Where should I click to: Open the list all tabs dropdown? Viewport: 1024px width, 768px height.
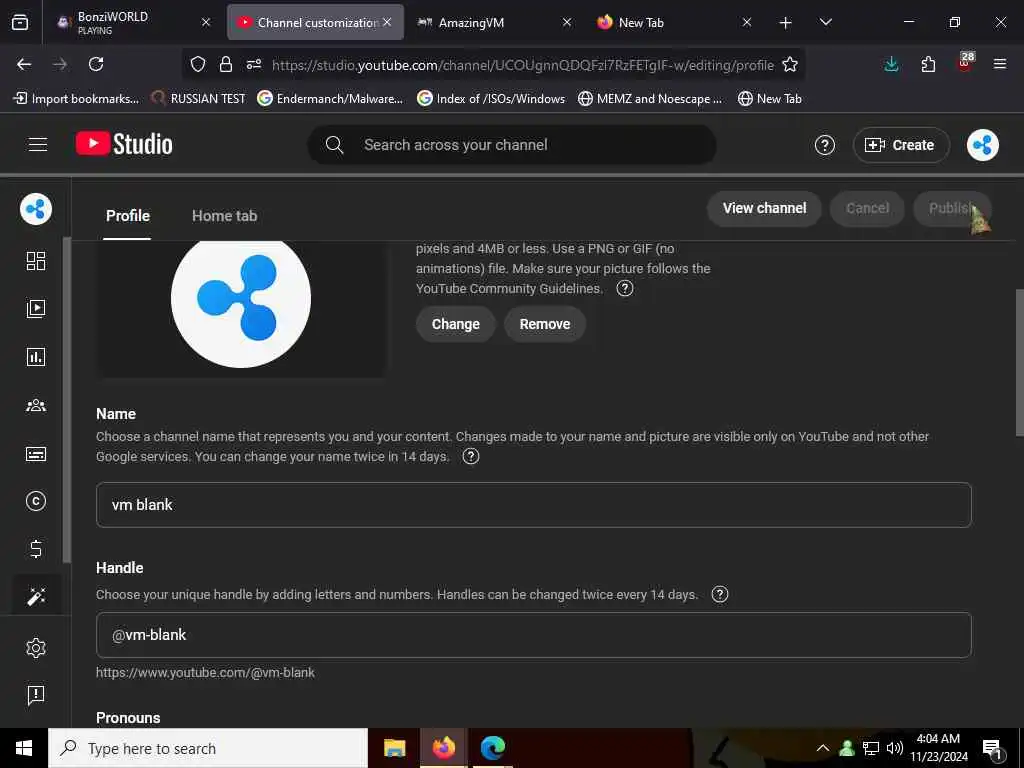(x=825, y=22)
